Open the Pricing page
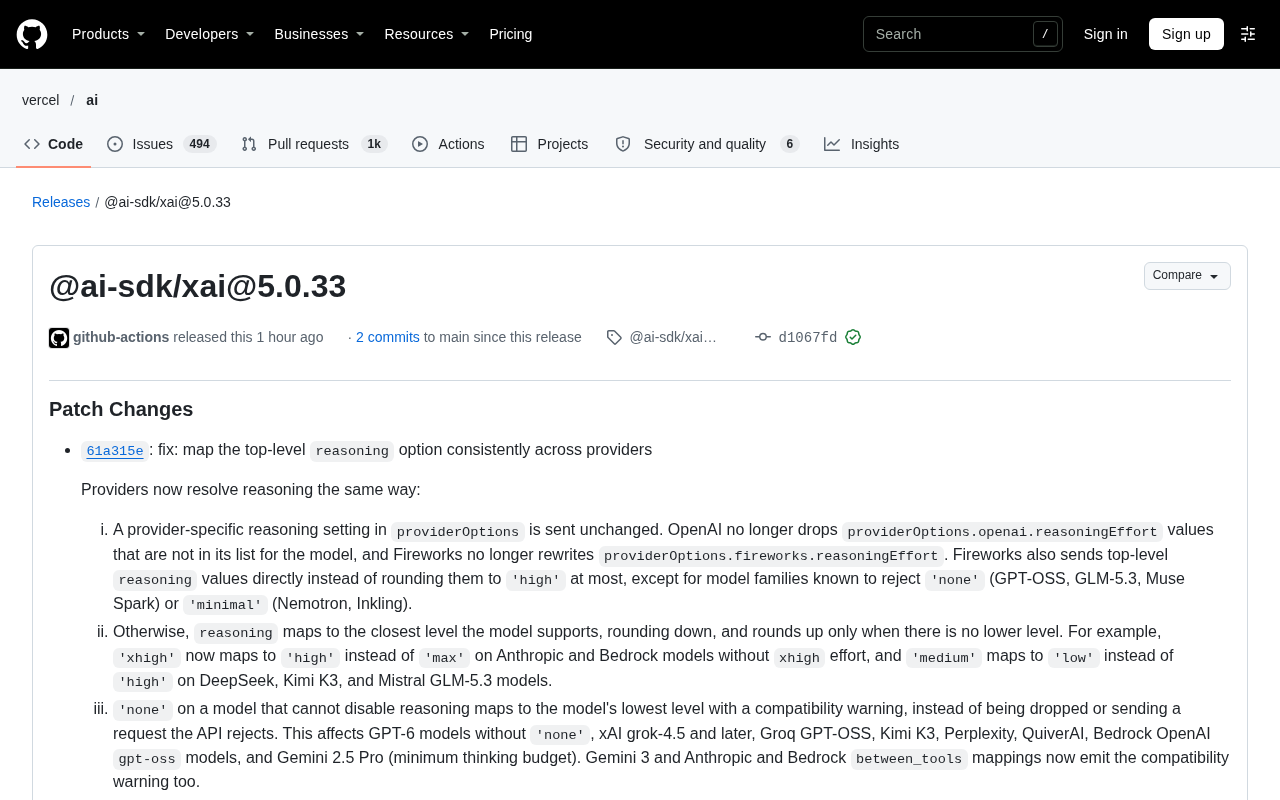 point(511,34)
